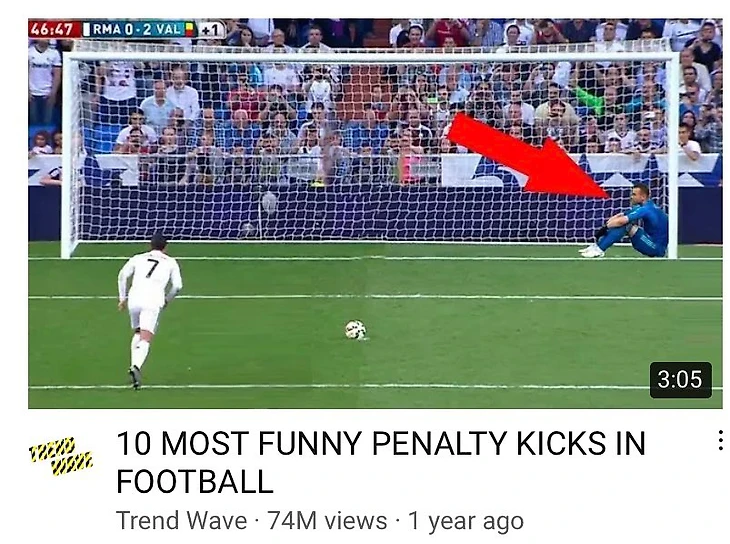The image size is (730, 544).
Task: Visit the Trend Wave channel name link
Action: click(x=181, y=520)
